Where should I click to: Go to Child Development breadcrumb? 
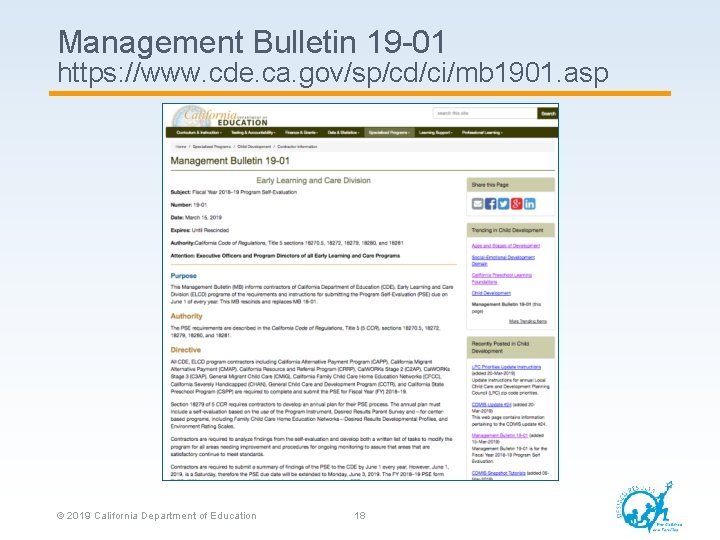[x=254, y=146]
